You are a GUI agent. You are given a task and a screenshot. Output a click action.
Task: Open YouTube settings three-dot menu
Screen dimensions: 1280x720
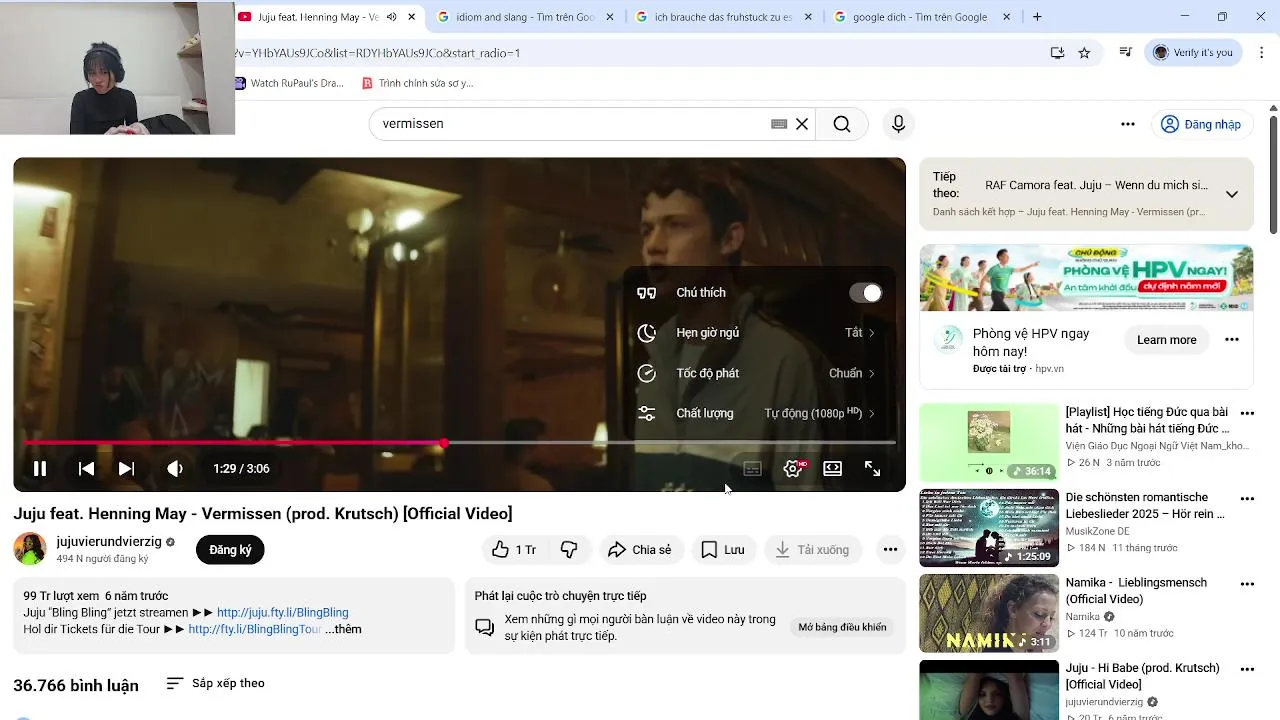1128,124
